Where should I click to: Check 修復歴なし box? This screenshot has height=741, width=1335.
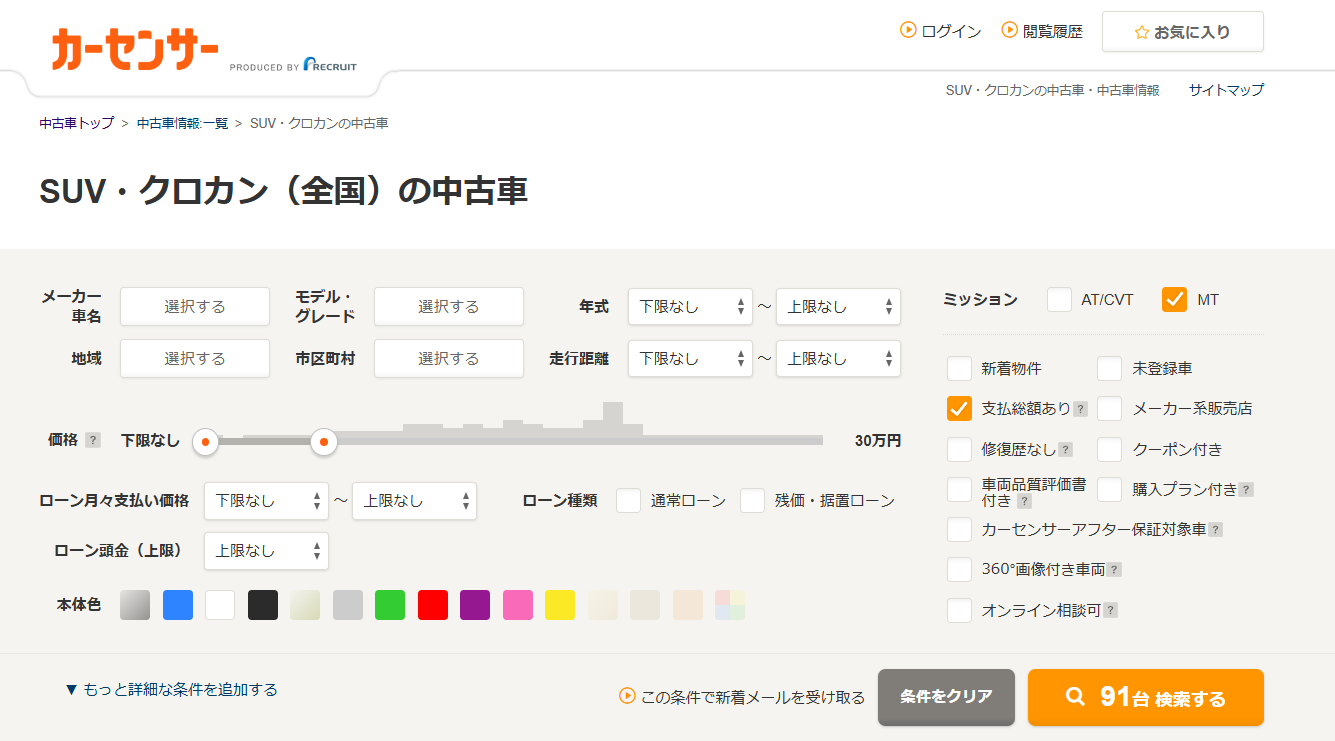pyautogui.click(x=959, y=449)
